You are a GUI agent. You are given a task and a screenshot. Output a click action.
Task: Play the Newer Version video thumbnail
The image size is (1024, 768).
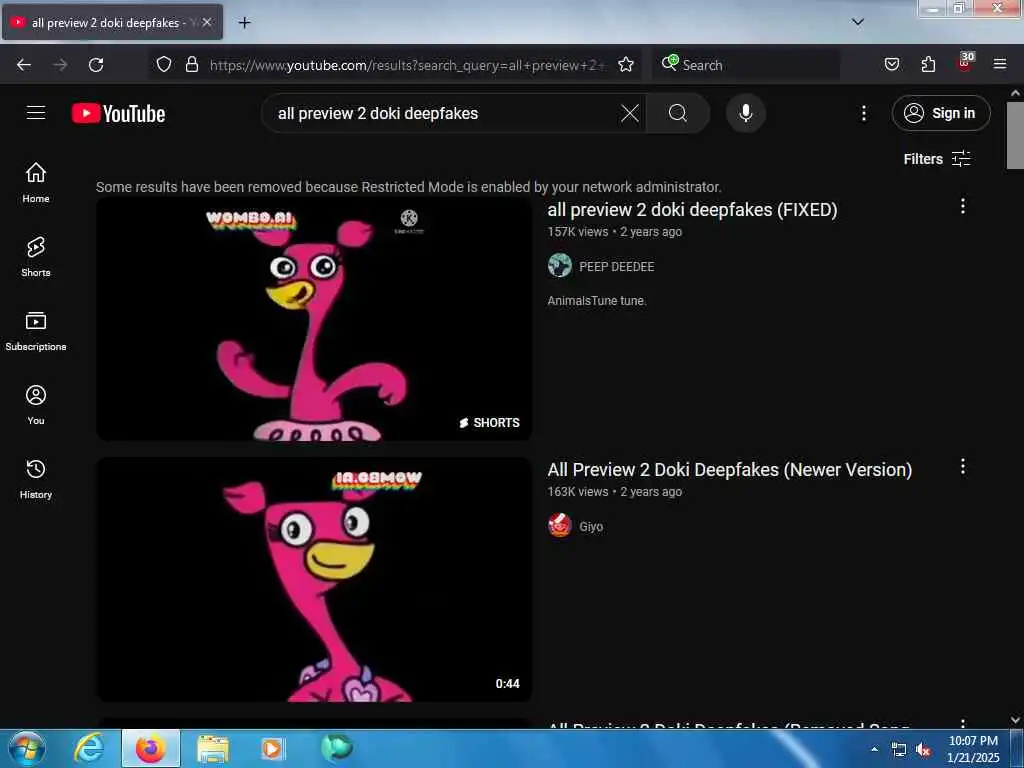coord(313,579)
